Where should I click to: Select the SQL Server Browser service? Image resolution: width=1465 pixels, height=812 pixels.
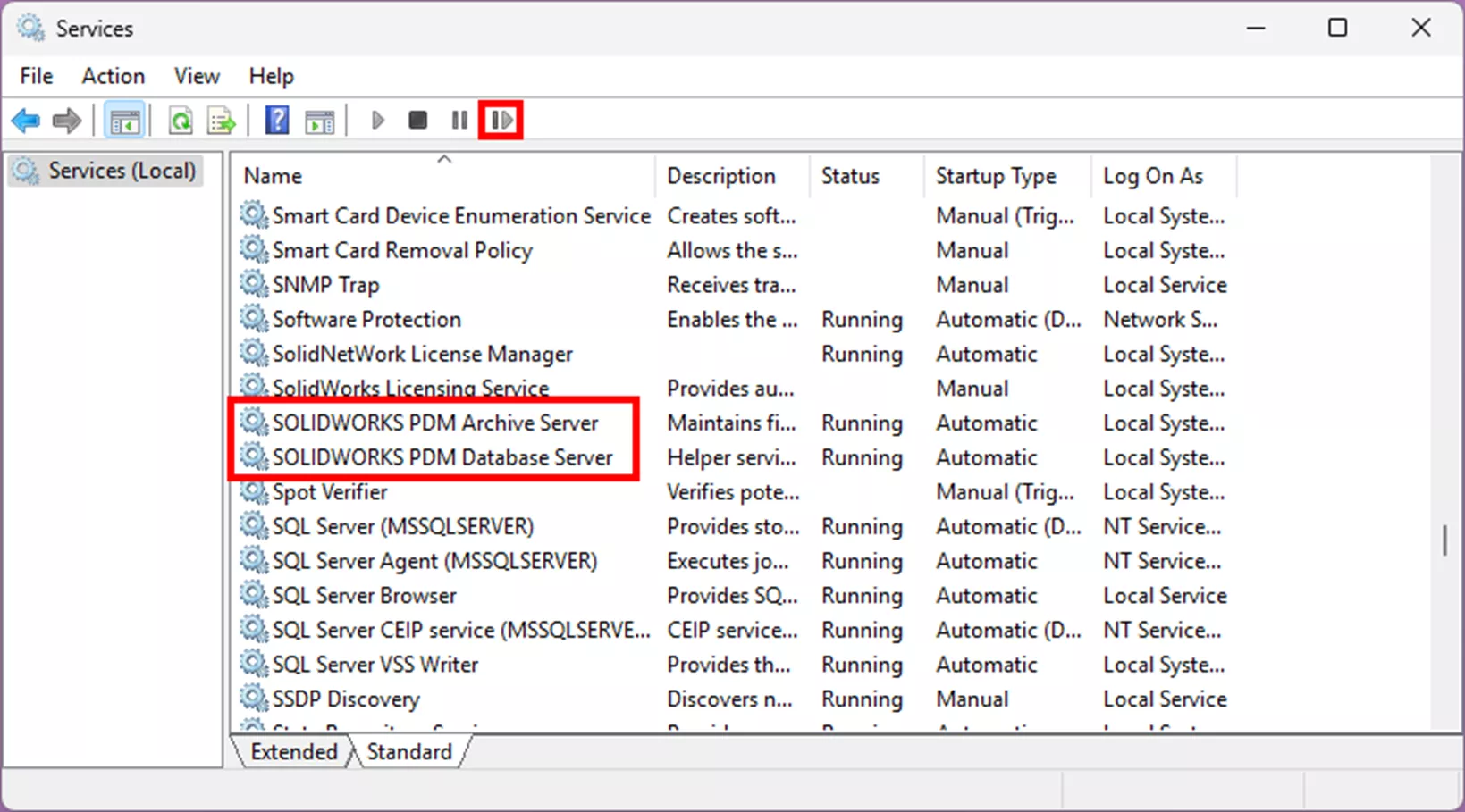coord(733,596)
